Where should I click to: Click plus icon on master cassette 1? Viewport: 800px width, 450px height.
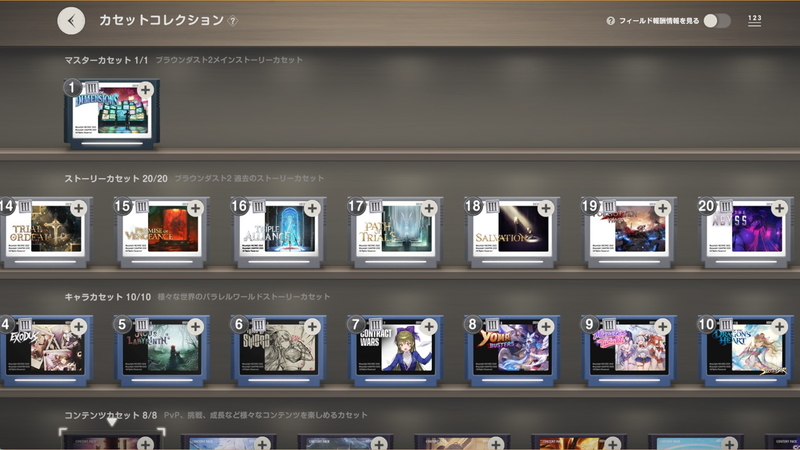click(x=145, y=90)
